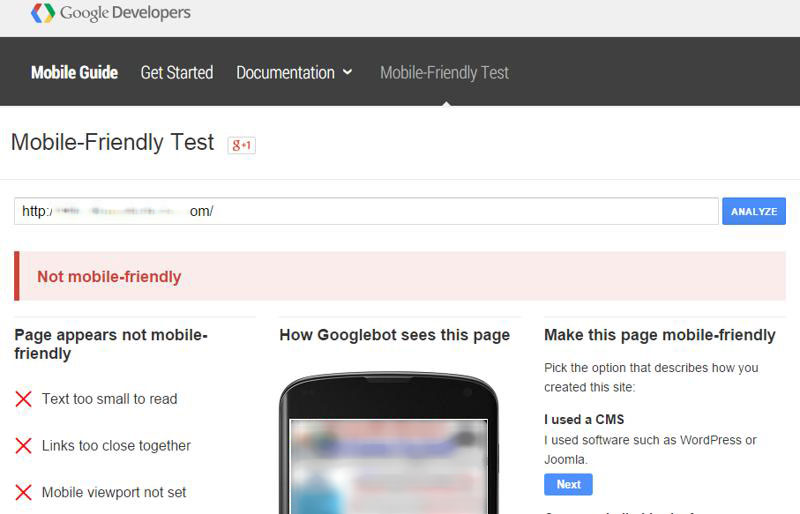The height and width of the screenshot is (514, 800).
Task: Click the Google Developers logo
Action: coord(111,13)
